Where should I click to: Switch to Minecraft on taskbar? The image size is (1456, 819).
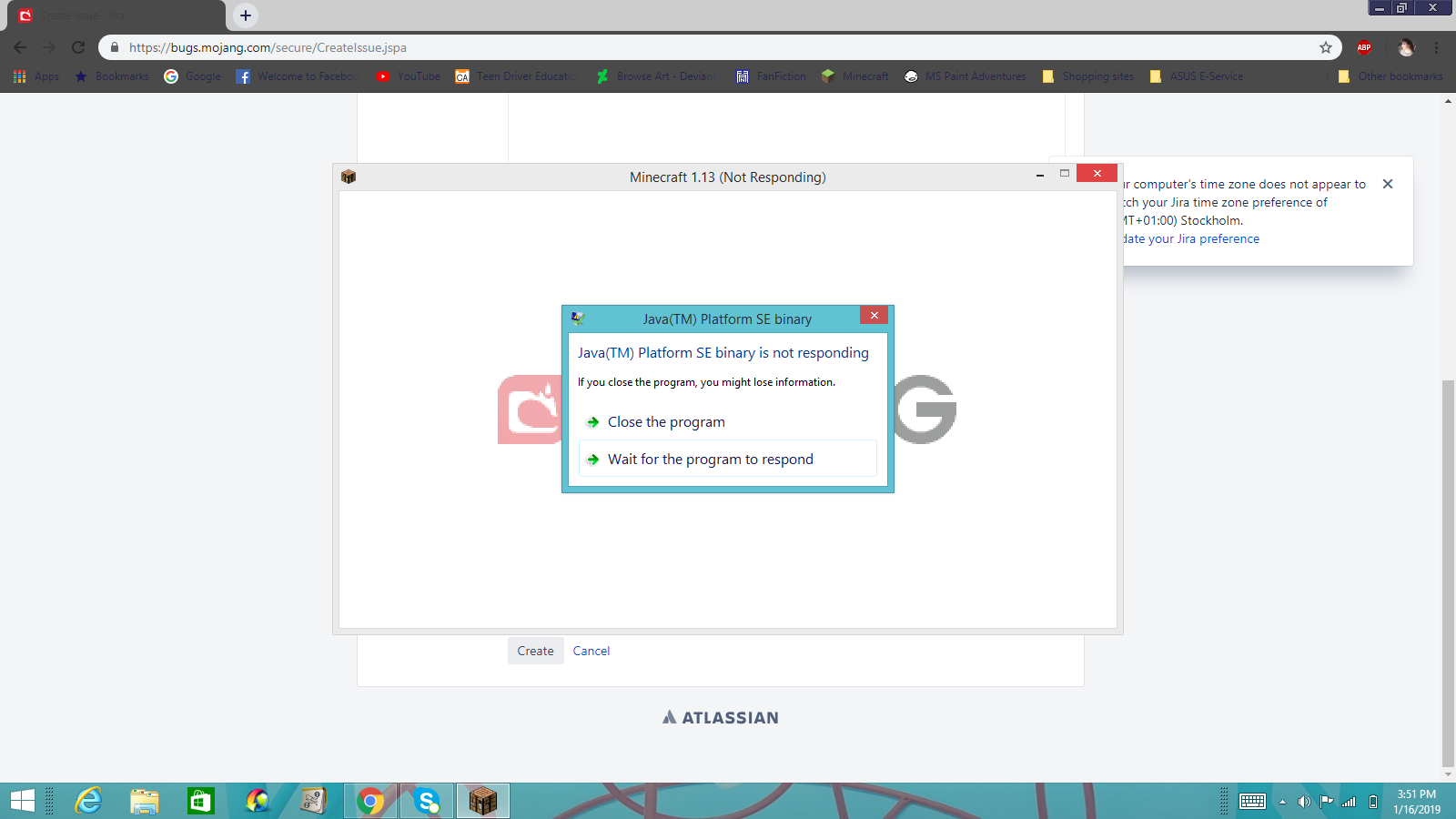(483, 801)
